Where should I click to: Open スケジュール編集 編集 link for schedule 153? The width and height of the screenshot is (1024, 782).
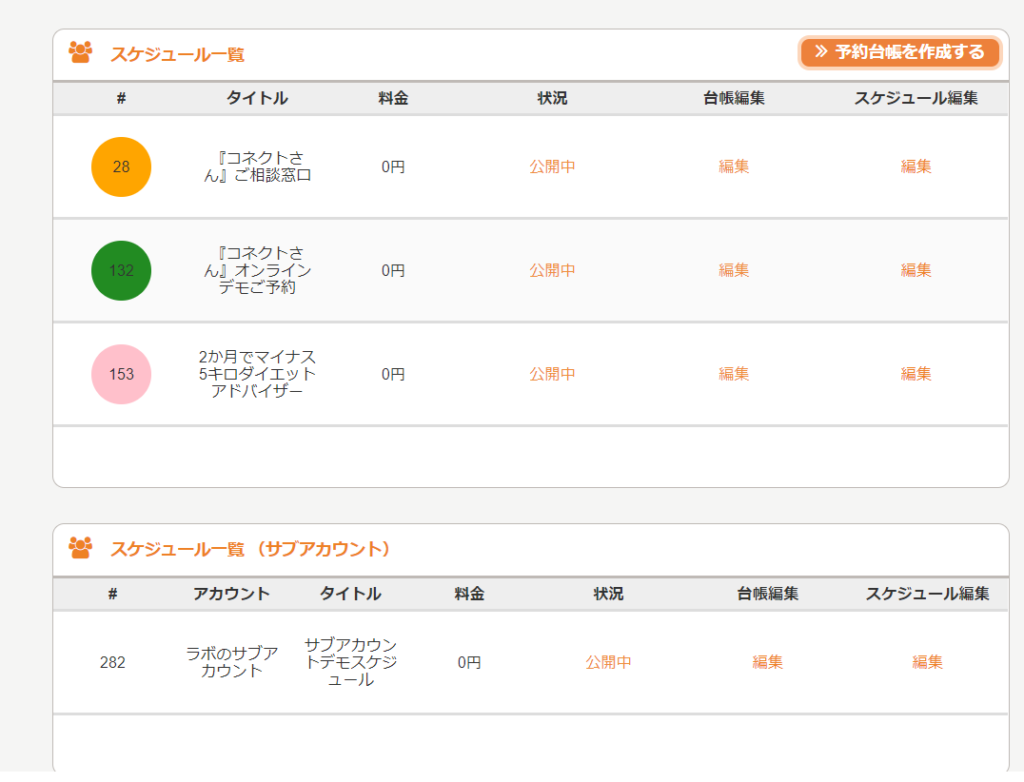pyautogui.click(x=916, y=374)
